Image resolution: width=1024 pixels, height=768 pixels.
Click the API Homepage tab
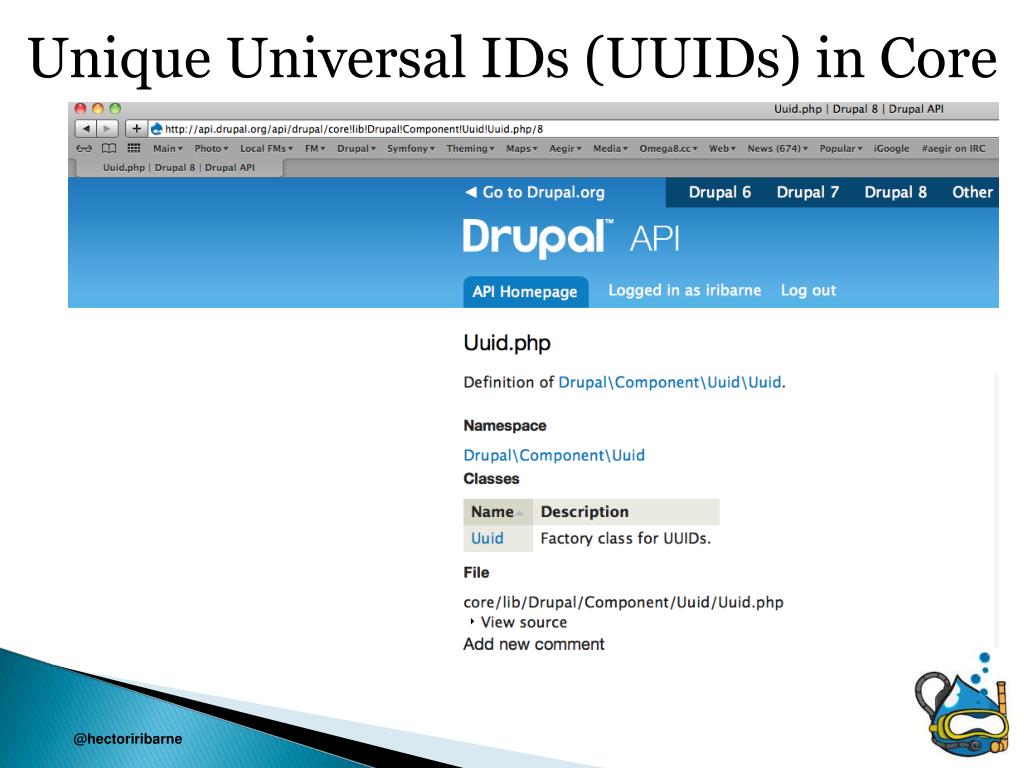click(x=525, y=292)
